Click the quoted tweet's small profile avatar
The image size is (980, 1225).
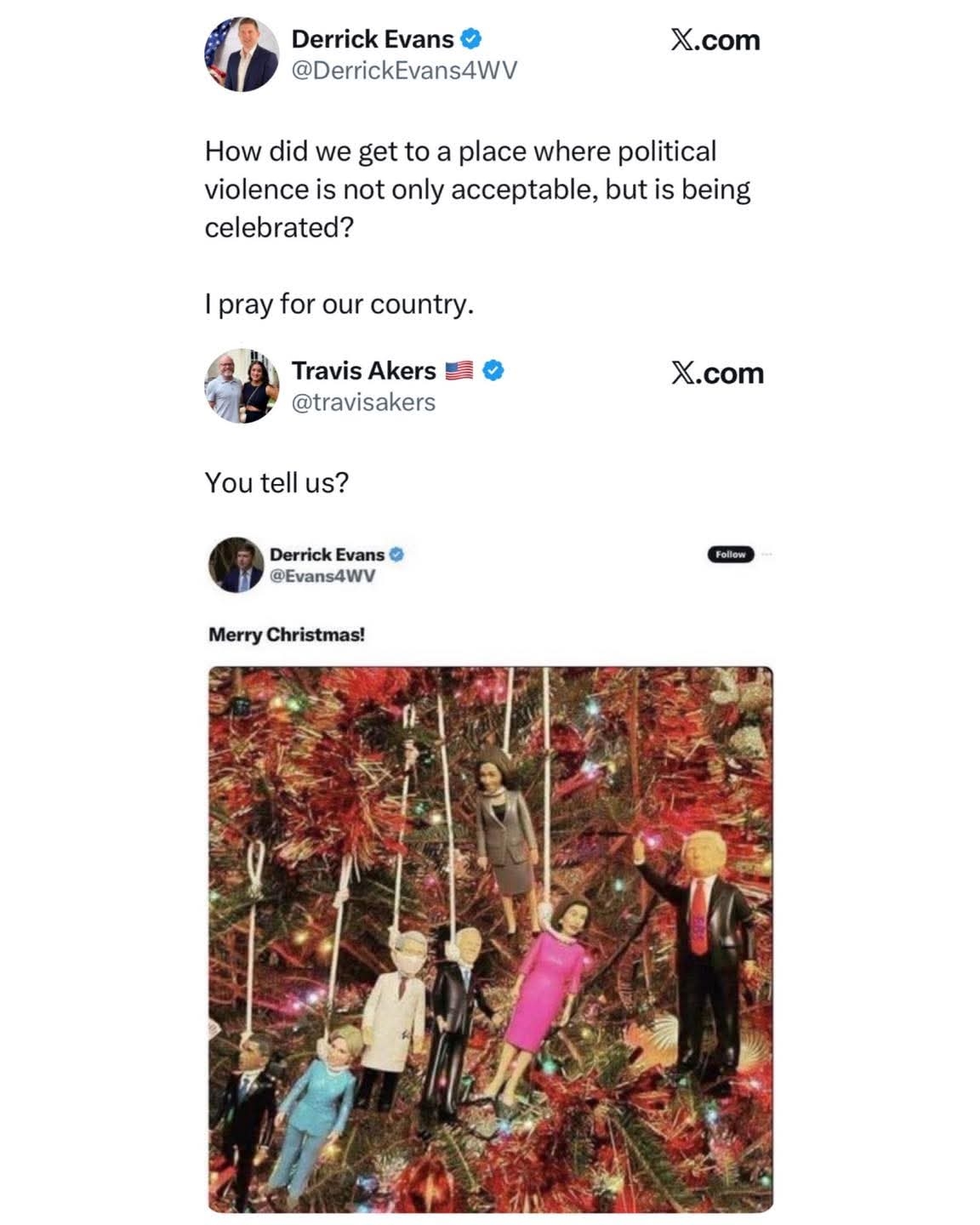click(x=236, y=564)
